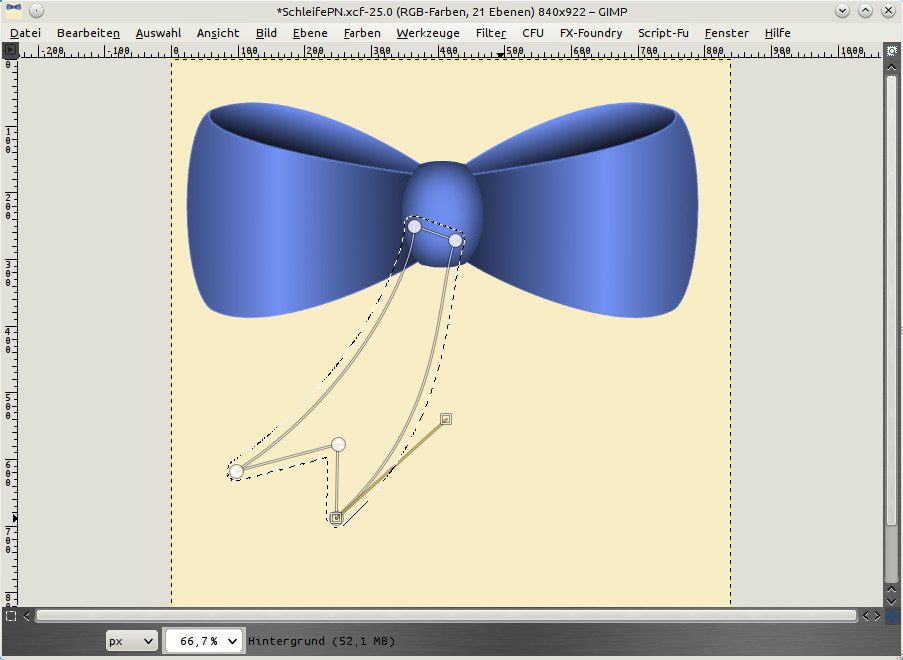Click the leftmost path anchor at ribbon tip
The width and height of the screenshot is (903, 660).
point(236,471)
